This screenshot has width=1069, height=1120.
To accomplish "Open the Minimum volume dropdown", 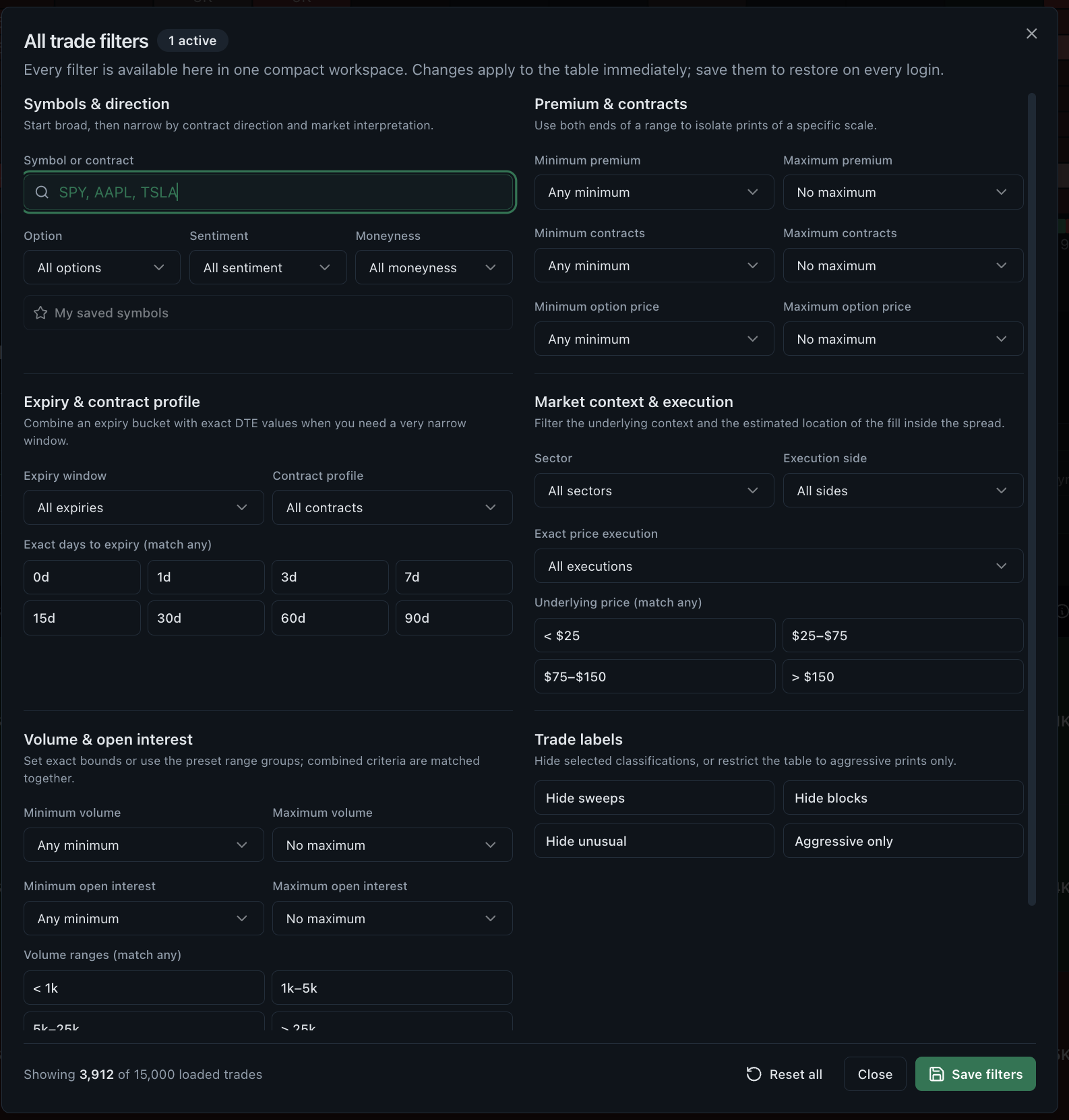I will (x=144, y=845).
